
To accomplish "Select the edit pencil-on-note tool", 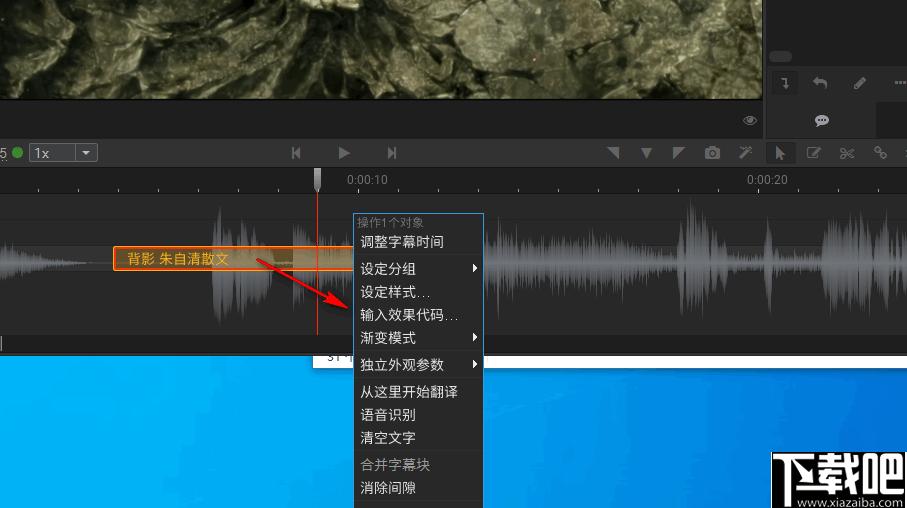I will point(813,153).
